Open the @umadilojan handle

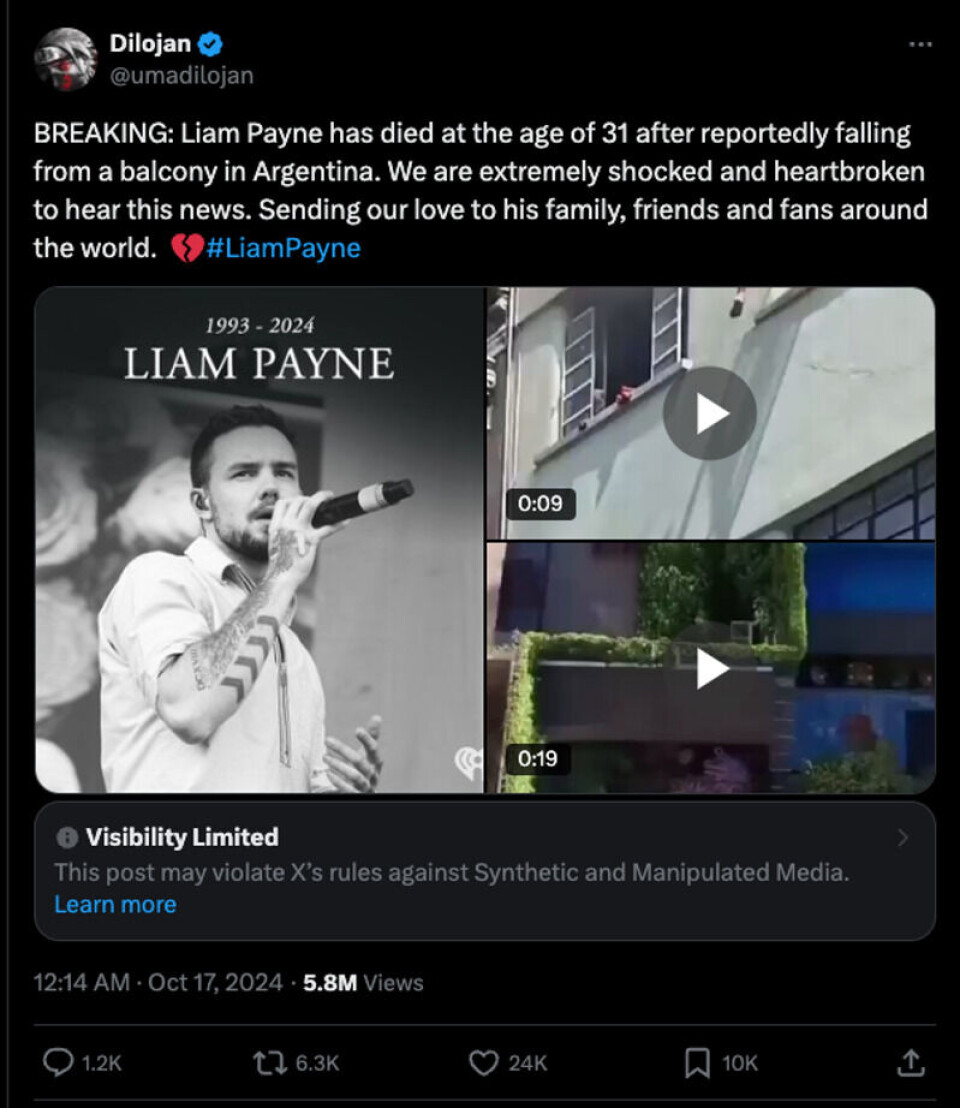(180, 75)
